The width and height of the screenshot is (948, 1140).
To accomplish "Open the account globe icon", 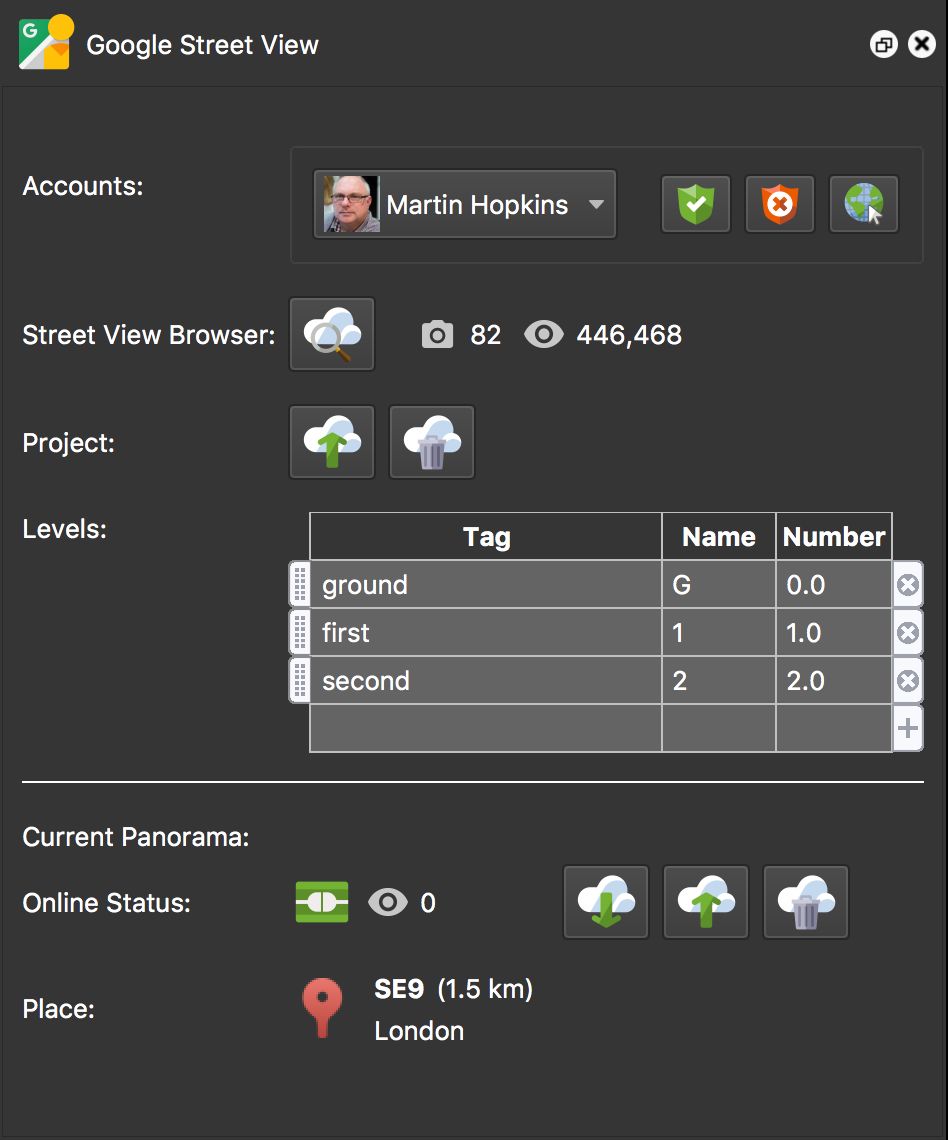I will 863,204.
